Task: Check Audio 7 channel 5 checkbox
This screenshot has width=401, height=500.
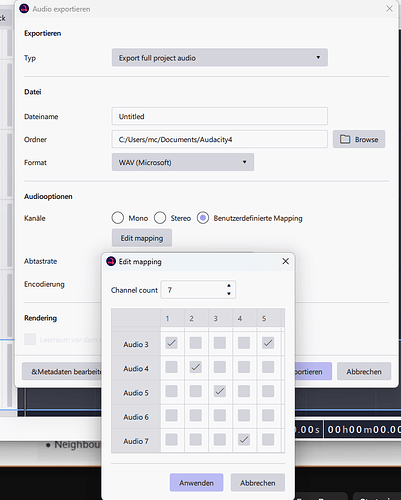Action: tap(268, 440)
